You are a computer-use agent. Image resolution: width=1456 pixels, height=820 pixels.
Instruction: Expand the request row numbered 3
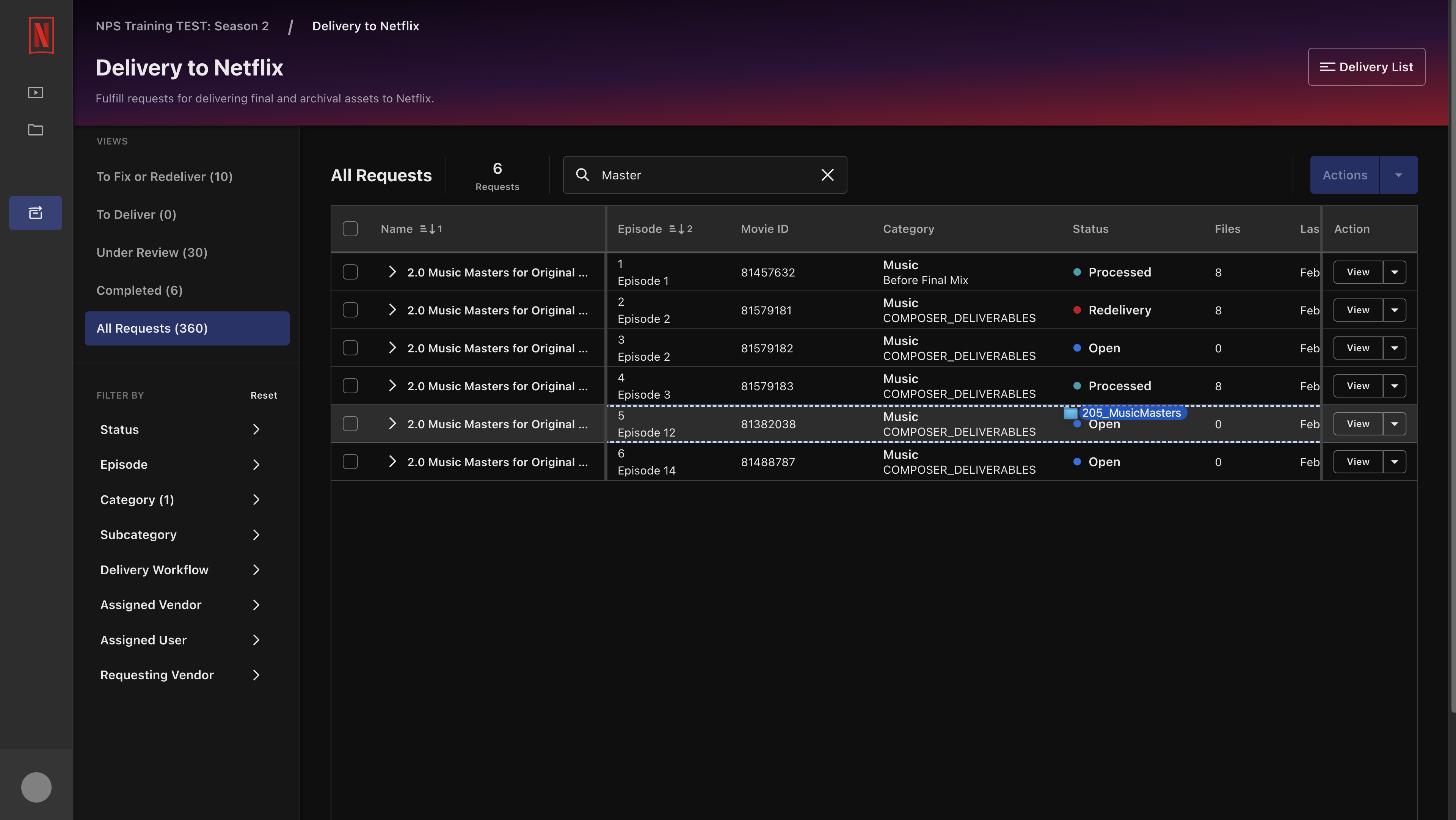point(392,347)
